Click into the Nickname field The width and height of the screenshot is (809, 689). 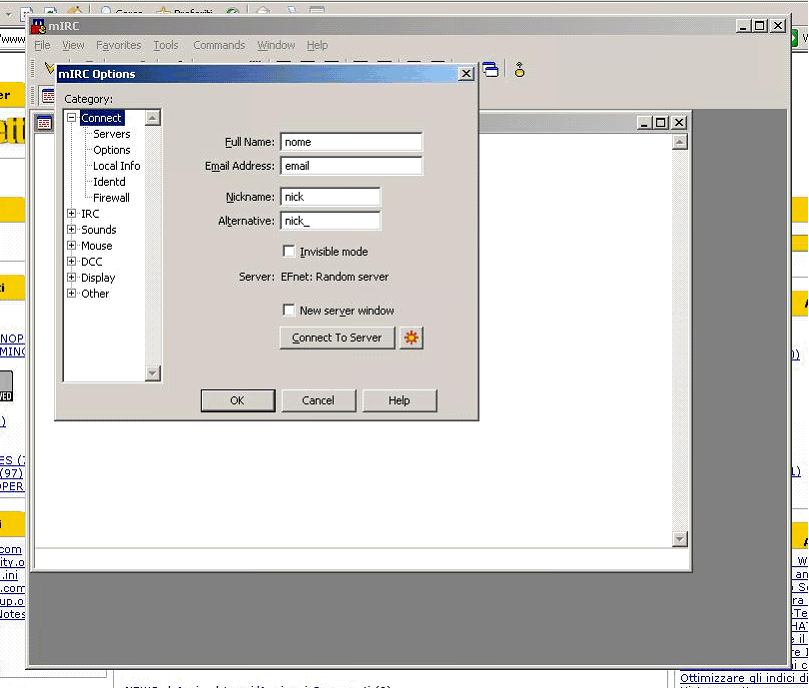coord(330,197)
